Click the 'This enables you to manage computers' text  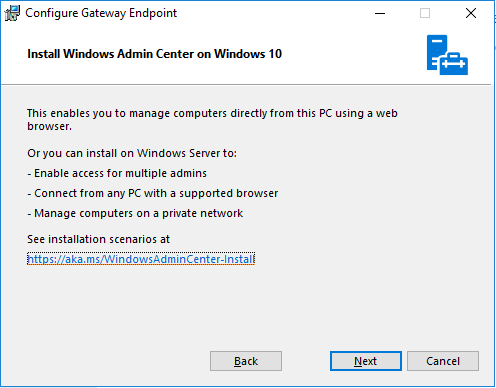pos(212,120)
